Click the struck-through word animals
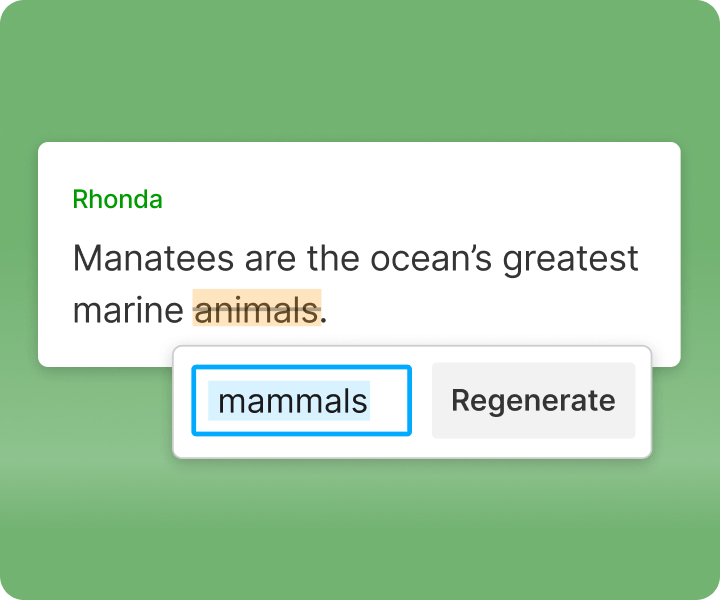This screenshot has width=720, height=600. click(256, 311)
